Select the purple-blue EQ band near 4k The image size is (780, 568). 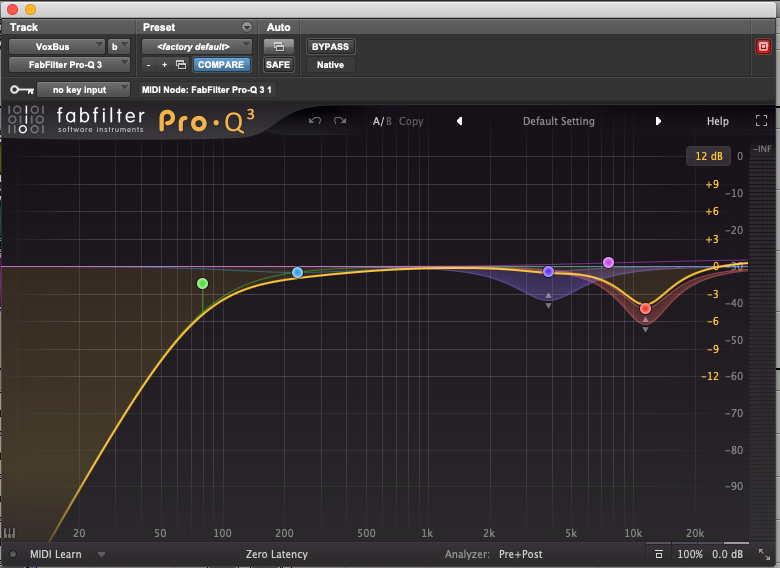click(x=548, y=272)
